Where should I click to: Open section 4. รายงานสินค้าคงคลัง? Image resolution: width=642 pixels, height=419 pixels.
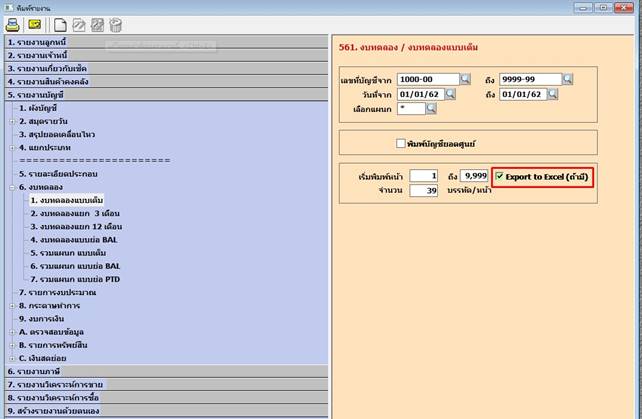[166, 82]
